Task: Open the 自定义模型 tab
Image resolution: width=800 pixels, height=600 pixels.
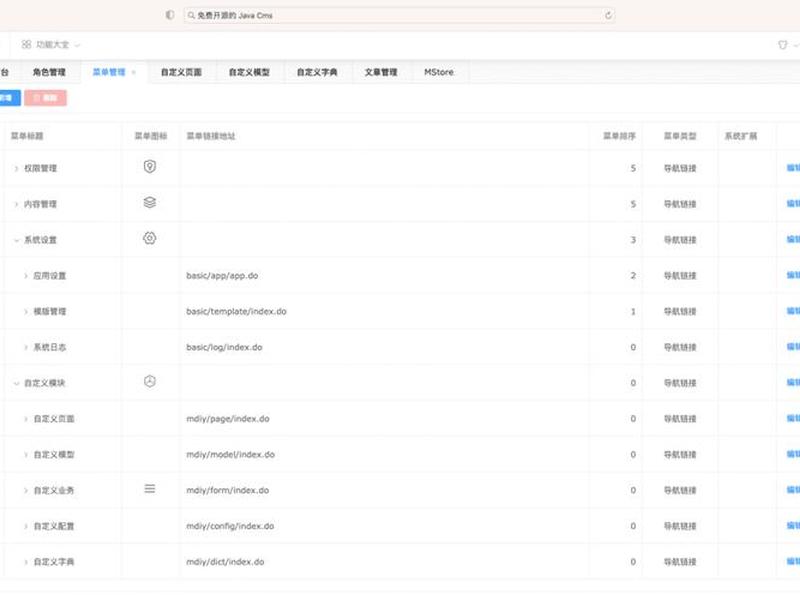Action: (x=249, y=72)
